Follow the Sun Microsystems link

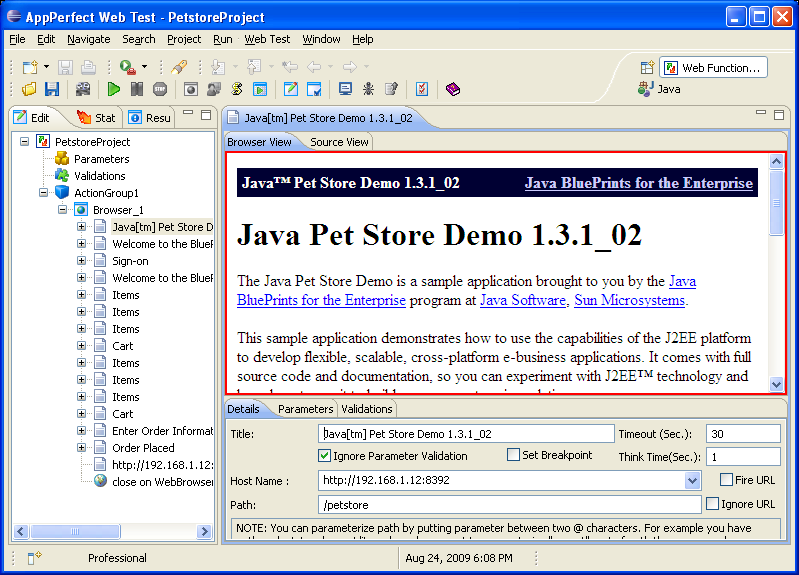(629, 300)
